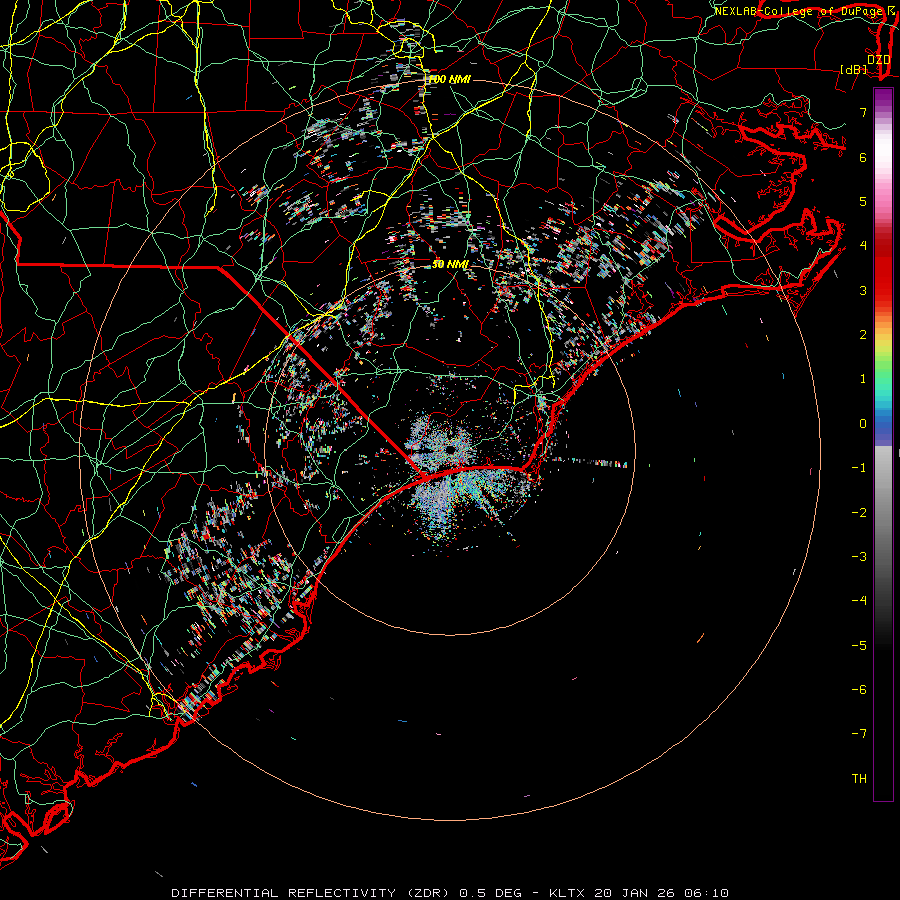
Task: Click the -4 value on the color scale
Action: coord(859,600)
